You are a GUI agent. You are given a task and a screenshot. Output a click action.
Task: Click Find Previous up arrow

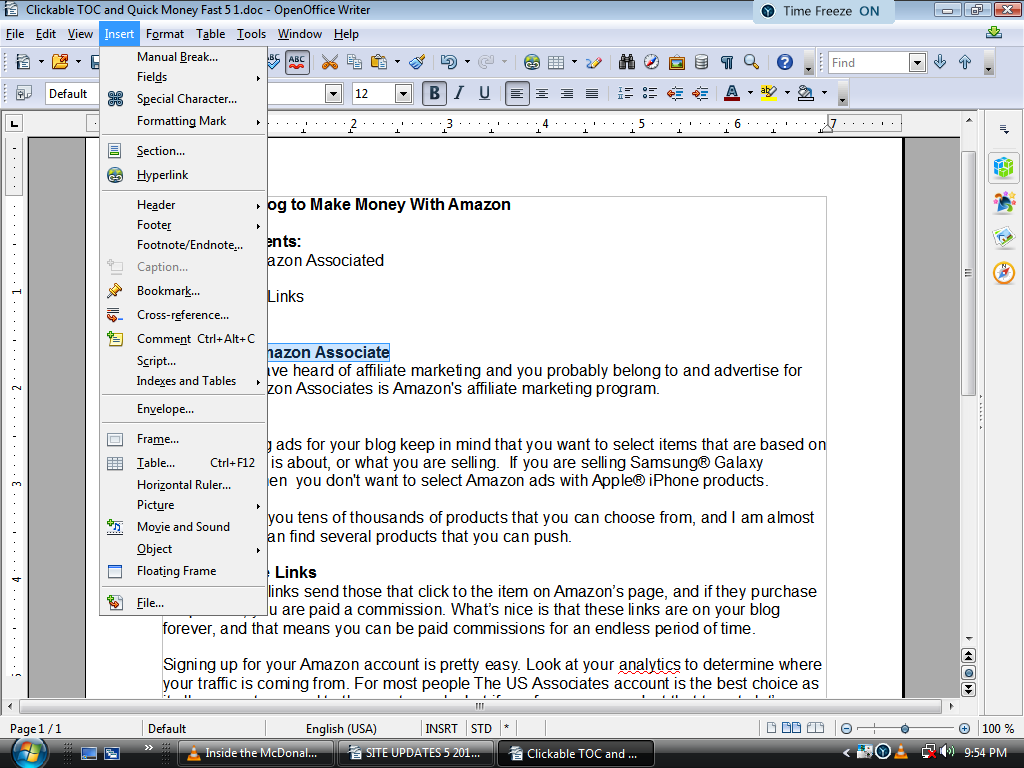(965, 62)
